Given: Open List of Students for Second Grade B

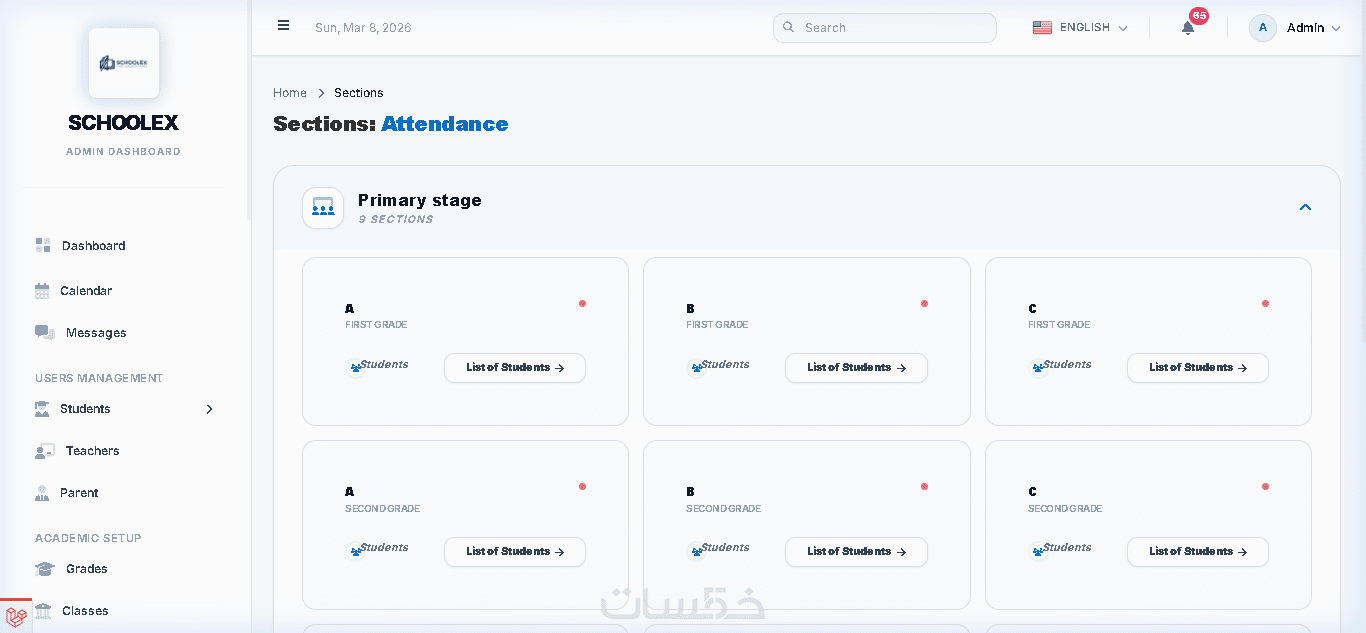Looking at the screenshot, I should pyautogui.click(x=856, y=552).
